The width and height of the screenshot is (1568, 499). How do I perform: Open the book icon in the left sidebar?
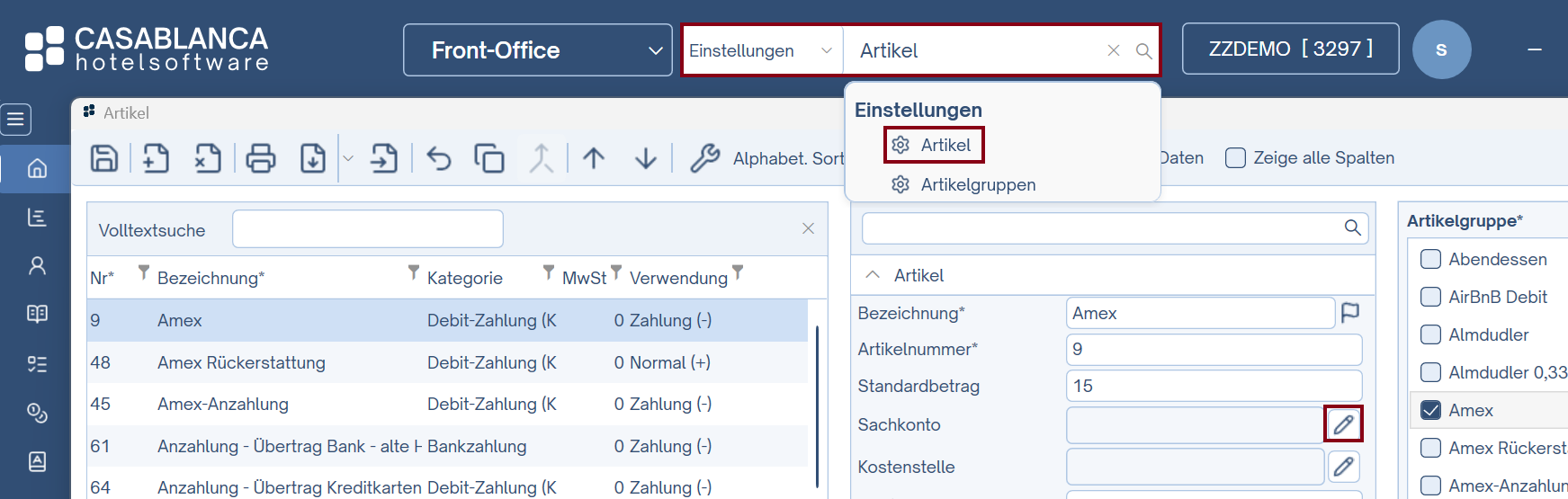pos(37,314)
